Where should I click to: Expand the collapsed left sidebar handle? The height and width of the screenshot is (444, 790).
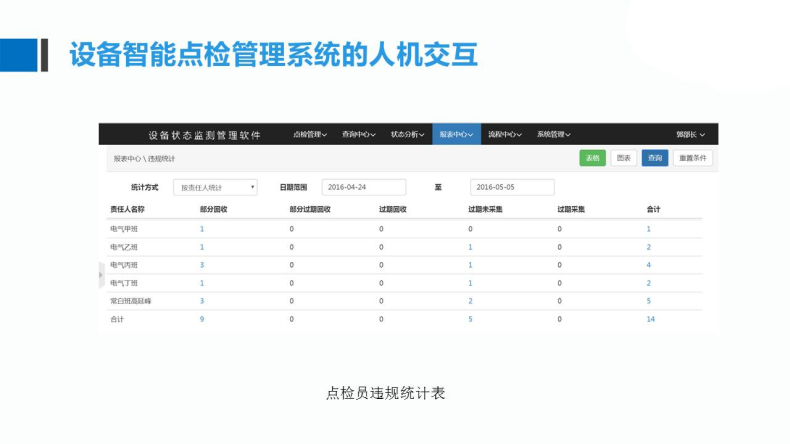[x=100, y=273]
